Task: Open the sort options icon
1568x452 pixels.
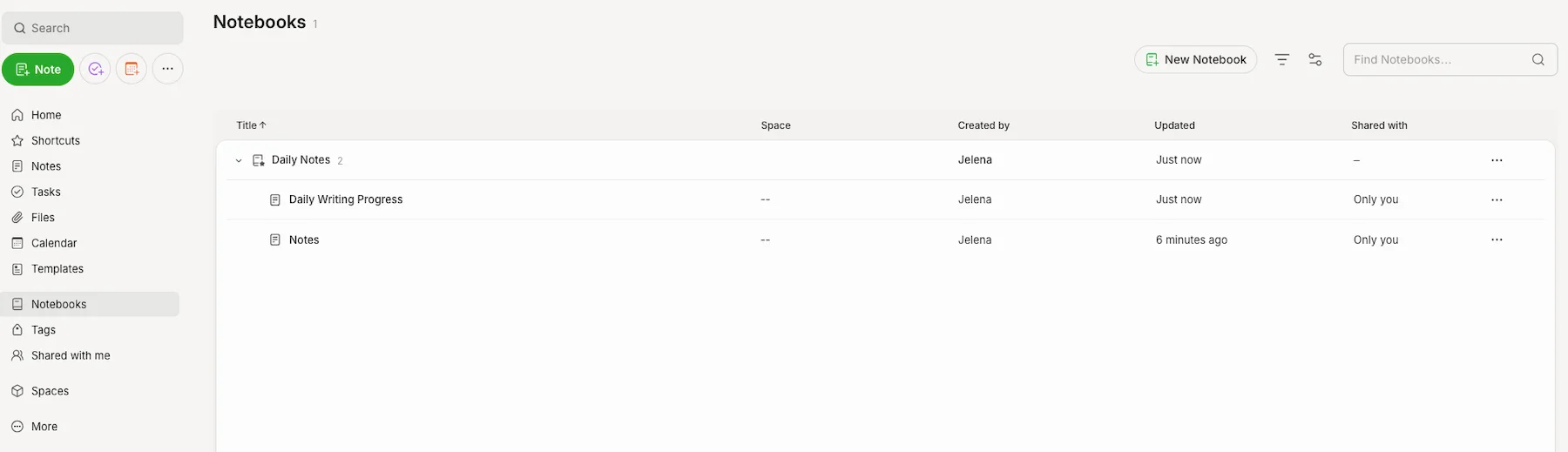Action: [1281, 59]
